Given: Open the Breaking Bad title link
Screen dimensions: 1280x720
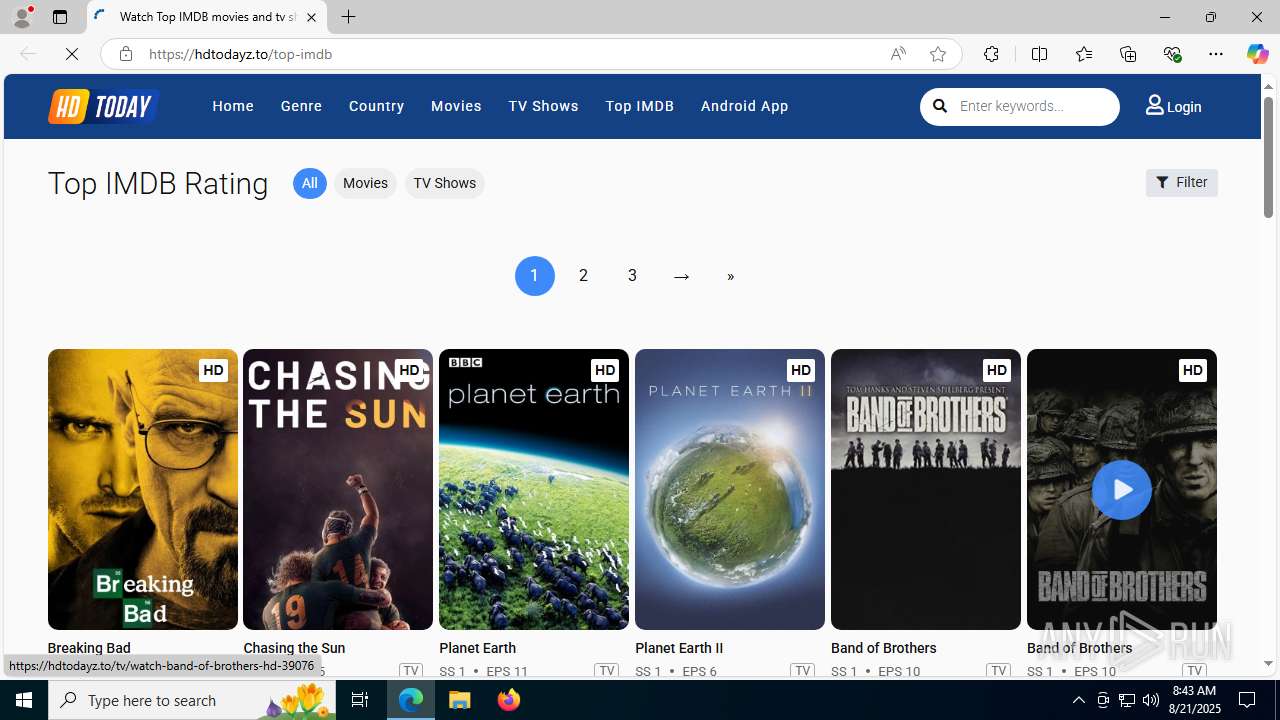Looking at the screenshot, I should pos(89,648).
